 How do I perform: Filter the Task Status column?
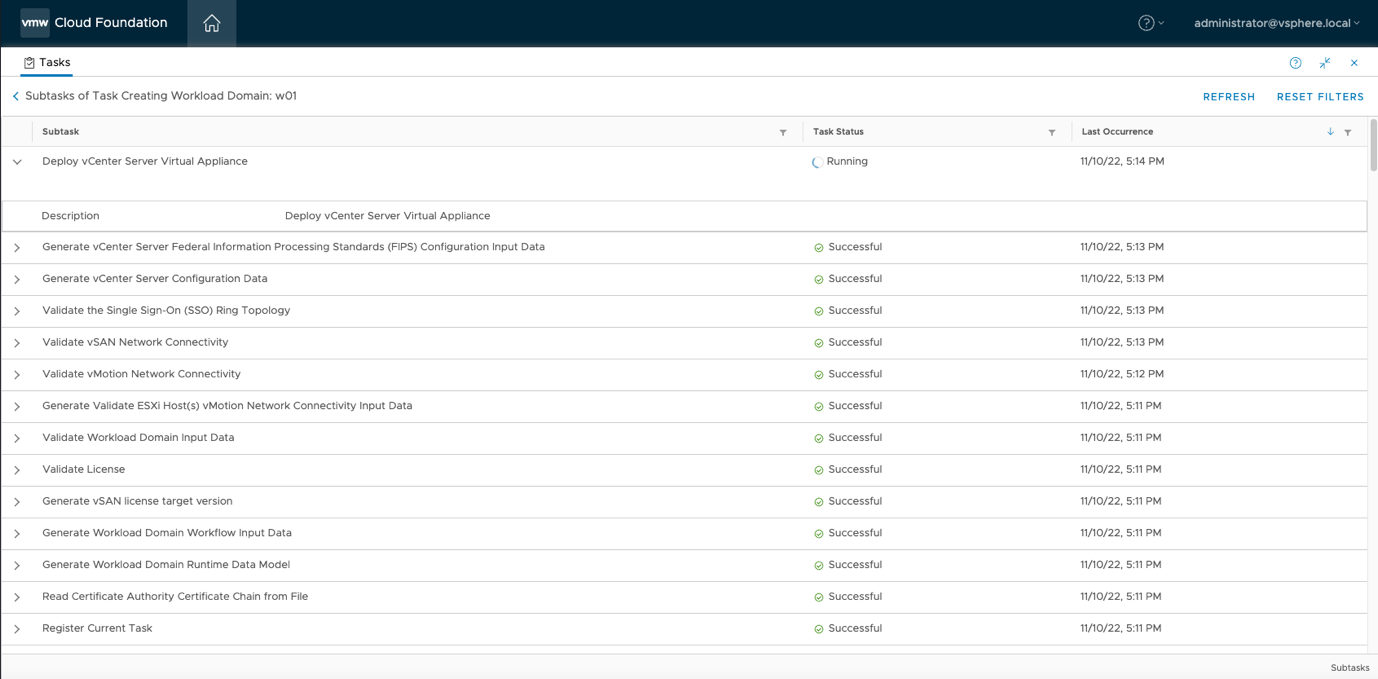(1052, 132)
